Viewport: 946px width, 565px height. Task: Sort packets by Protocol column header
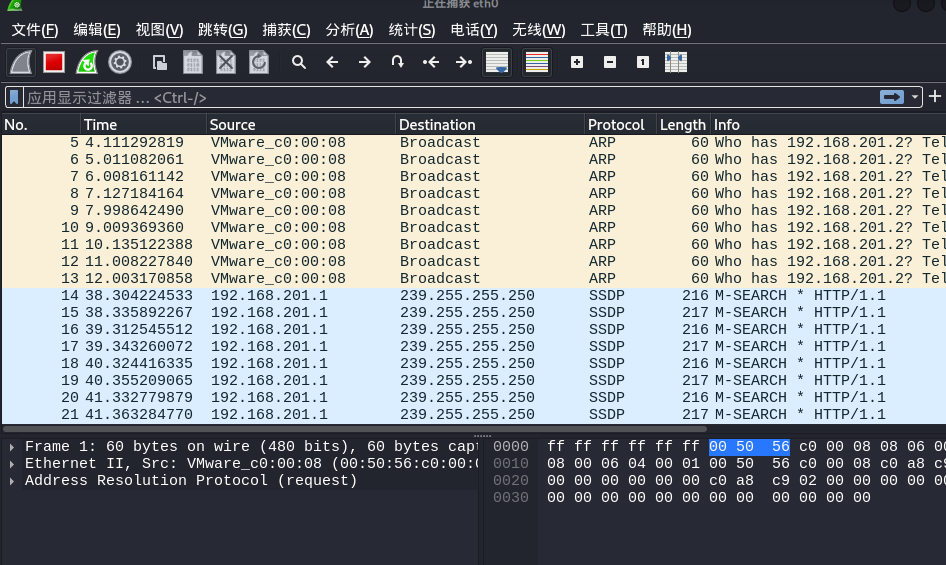(616, 125)
